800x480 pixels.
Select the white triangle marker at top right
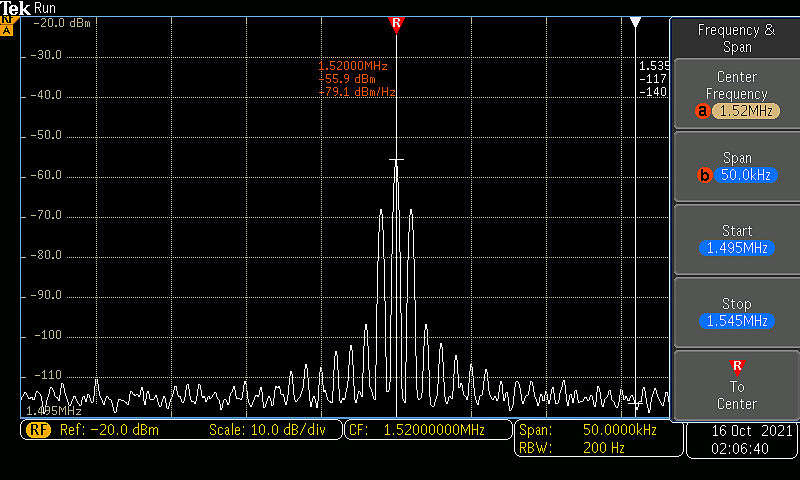(x=635, y=22)
